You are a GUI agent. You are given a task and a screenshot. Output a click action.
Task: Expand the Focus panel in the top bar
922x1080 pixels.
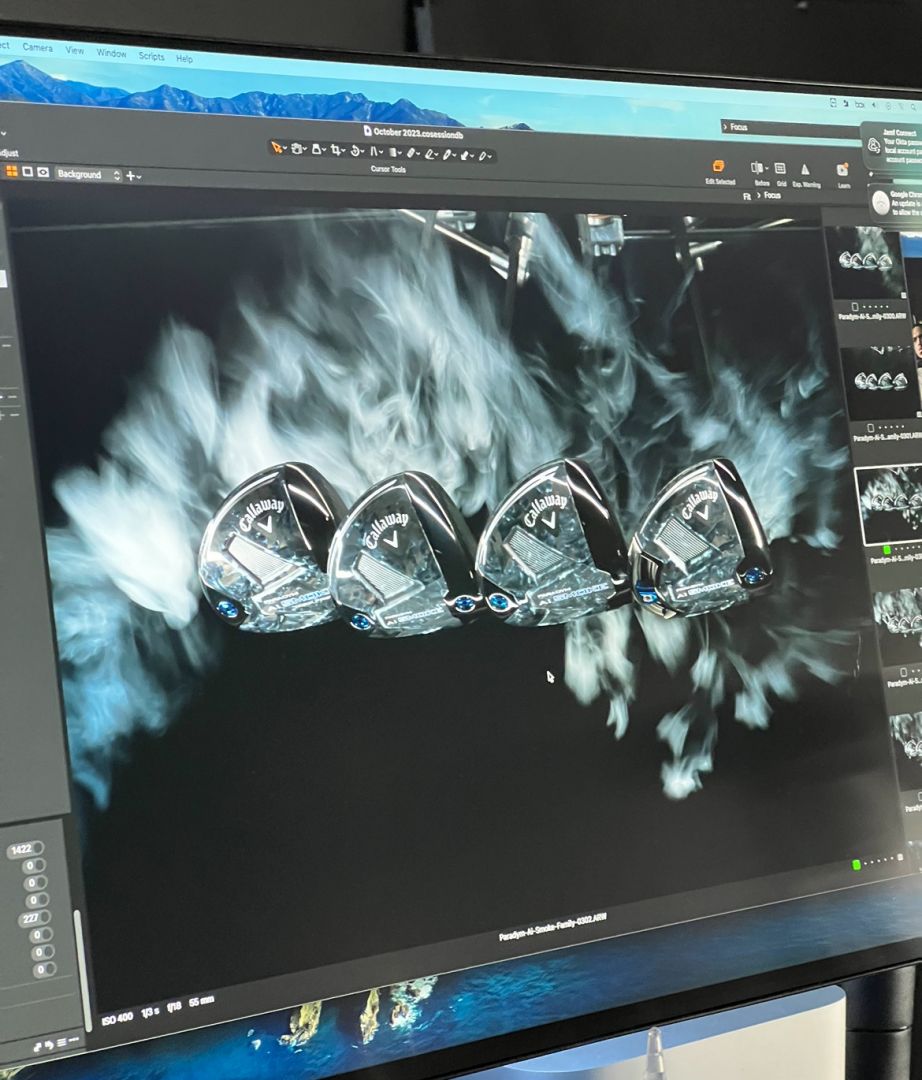tap(725, 127)
